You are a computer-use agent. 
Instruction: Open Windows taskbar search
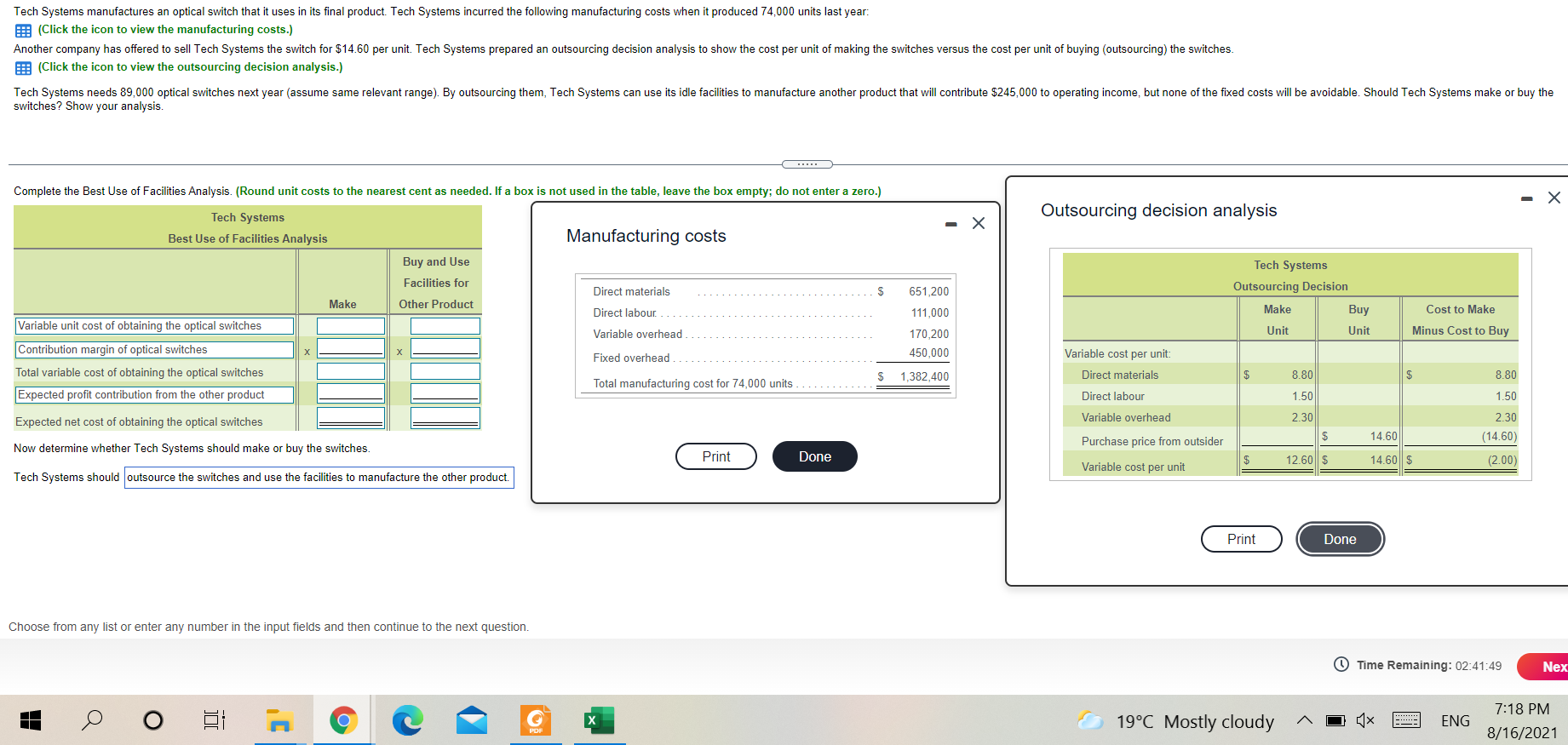(x=91, y=720)
